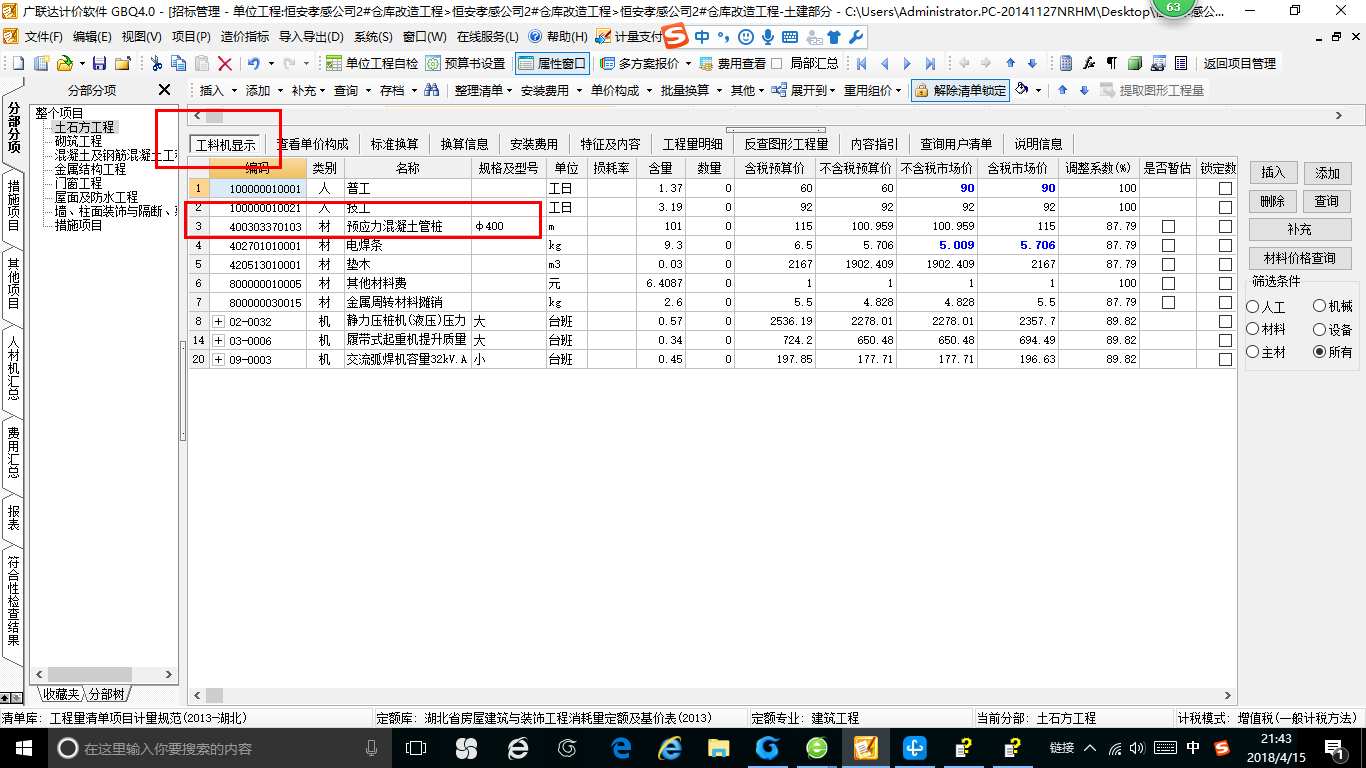Select the 人工 filter radio button

pyautogui.click(x=1253, y=308)
